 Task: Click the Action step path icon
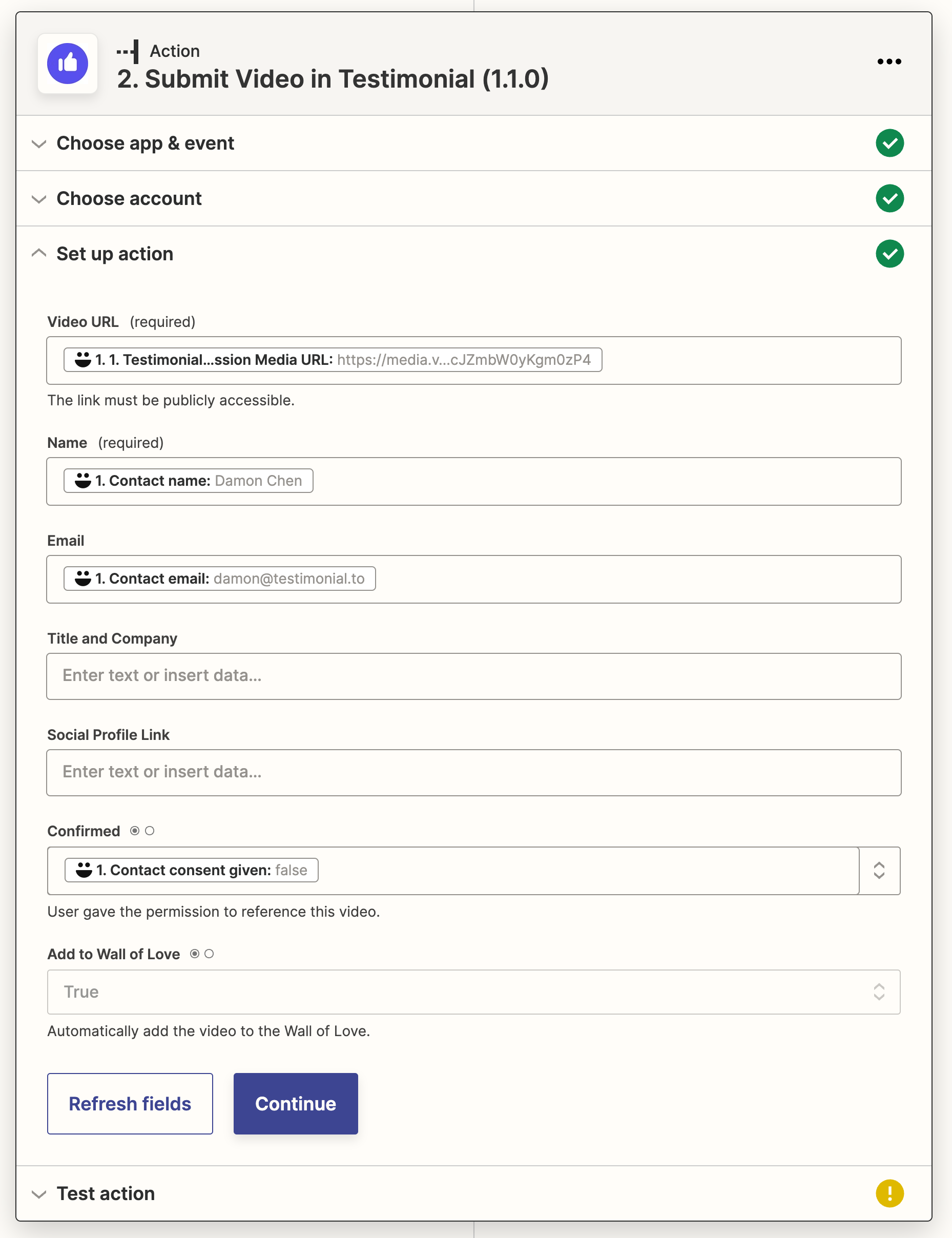pyautogui.click(x=129, y=52)
